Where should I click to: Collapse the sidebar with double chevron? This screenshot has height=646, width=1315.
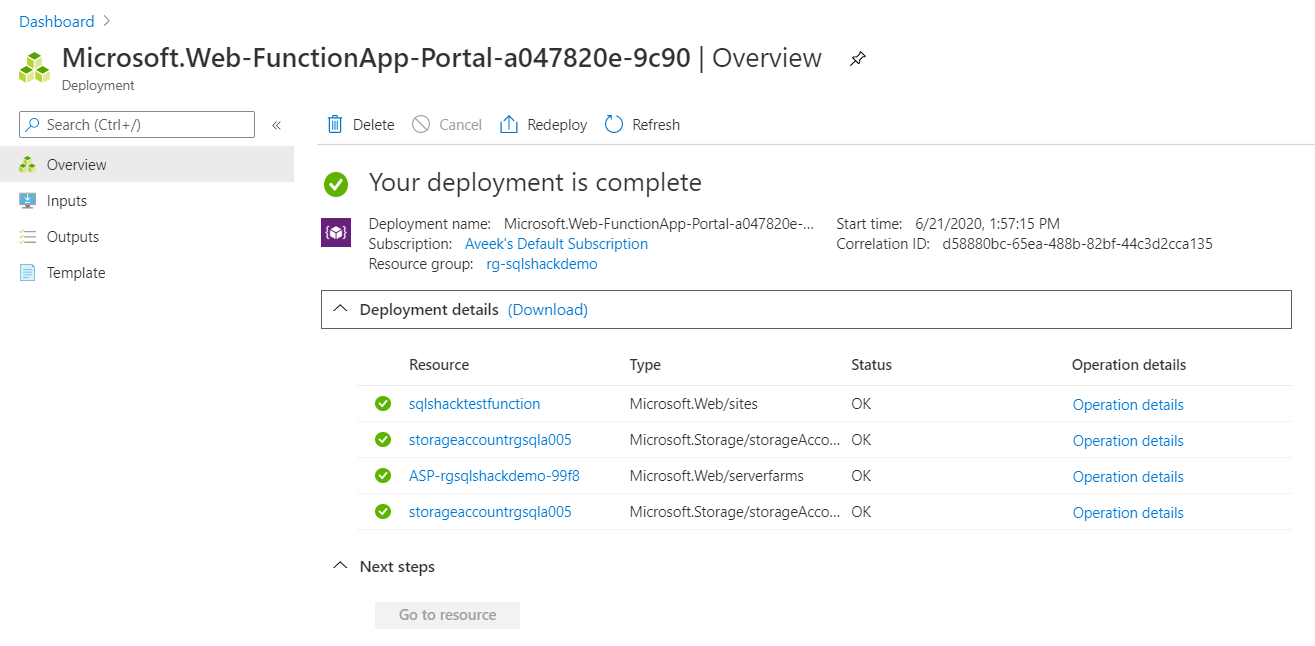click(x=276, y=125)
